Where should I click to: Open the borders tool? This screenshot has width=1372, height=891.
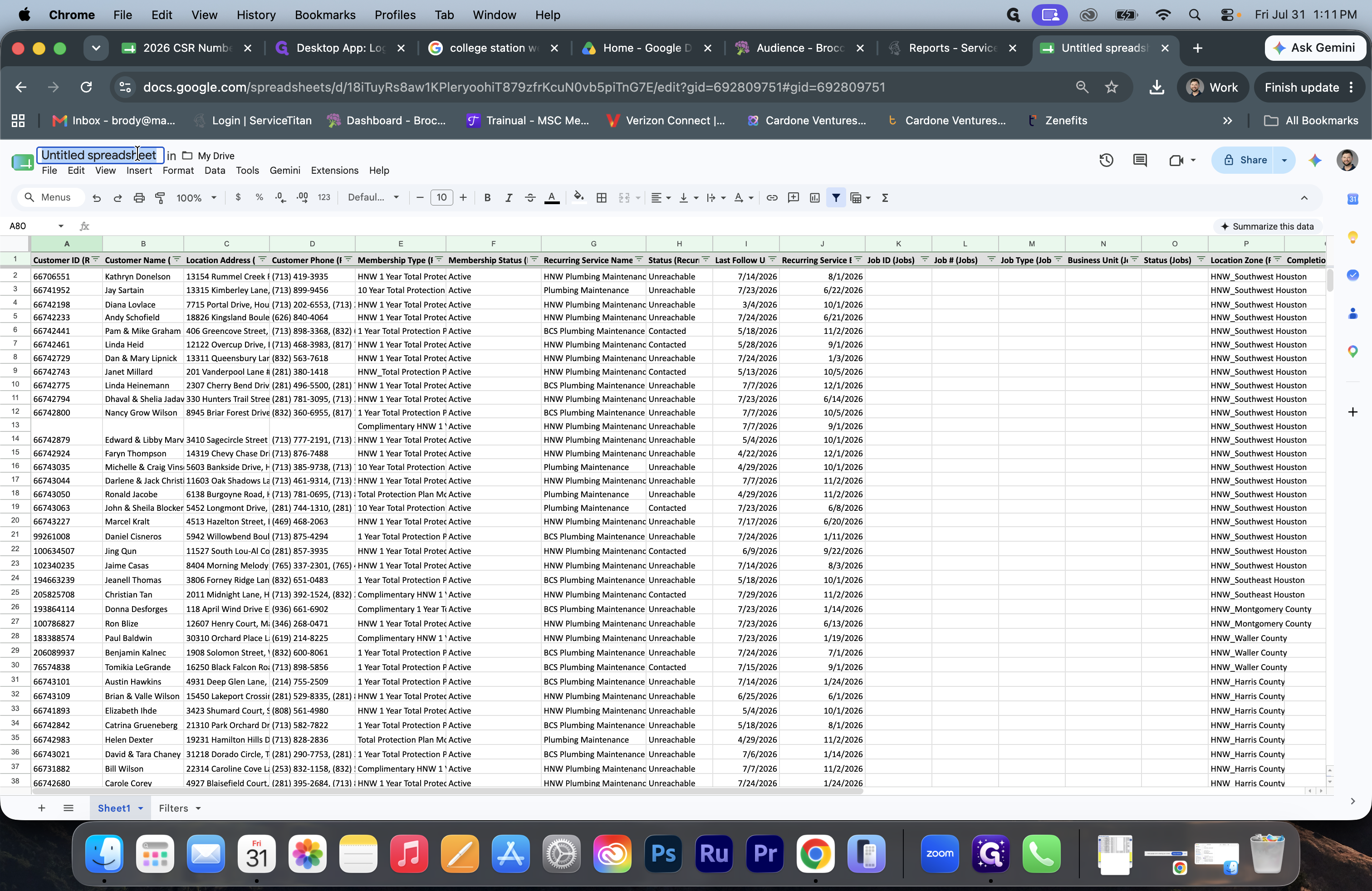601,198
